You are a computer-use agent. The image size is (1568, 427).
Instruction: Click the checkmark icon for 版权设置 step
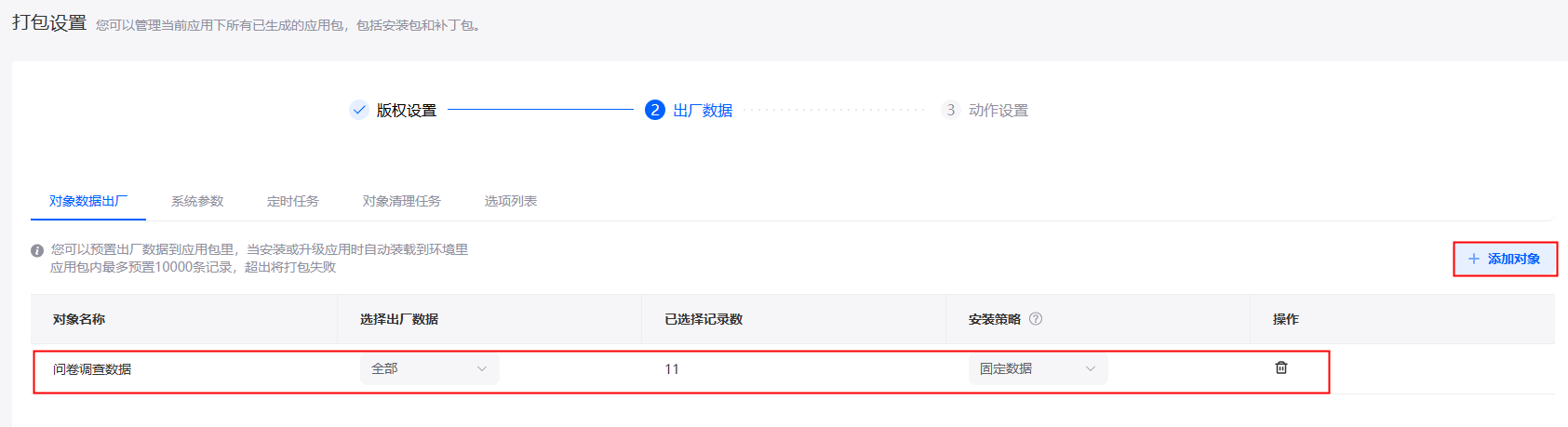tap(359, 110)
